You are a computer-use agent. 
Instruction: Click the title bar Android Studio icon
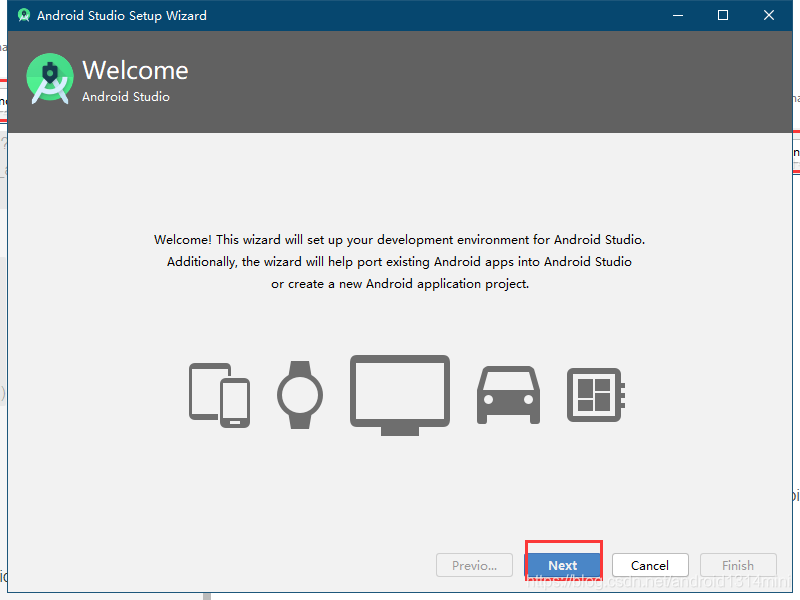click(x=23, y=15)
